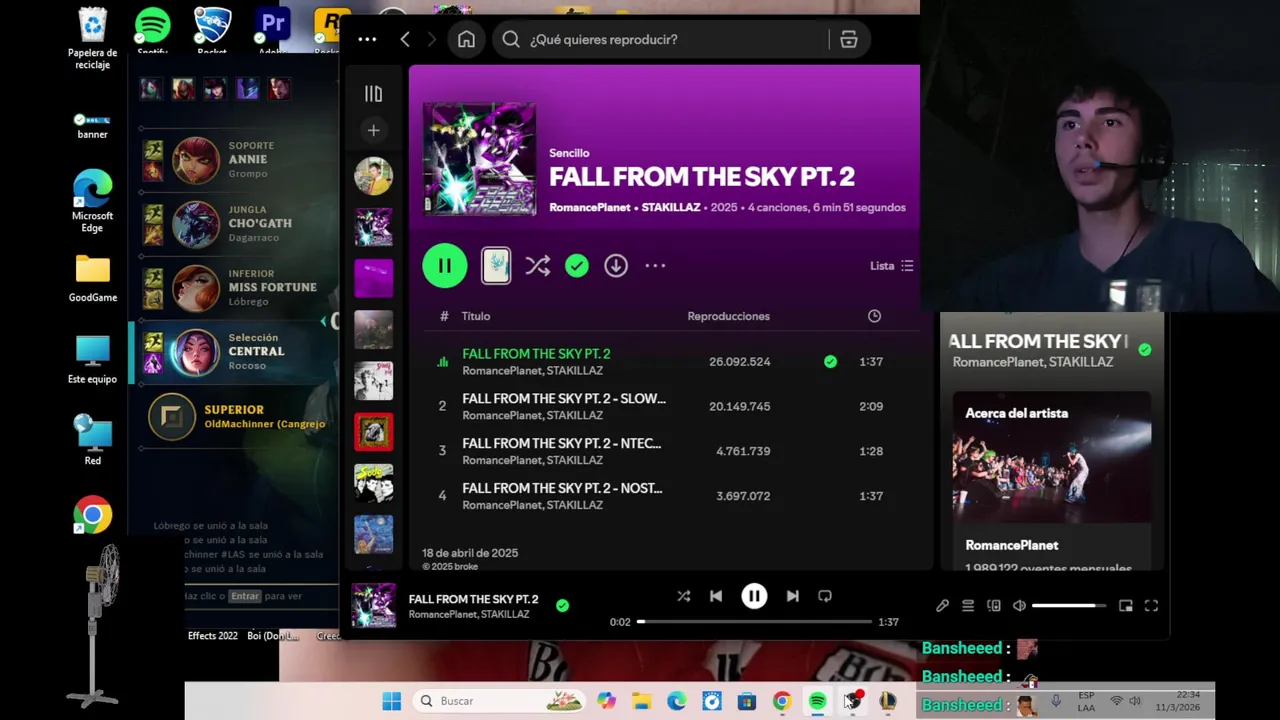Viewport: 1280px width, 720px height.
Task: Open the large single cover art
Action: tap(479, 158)
